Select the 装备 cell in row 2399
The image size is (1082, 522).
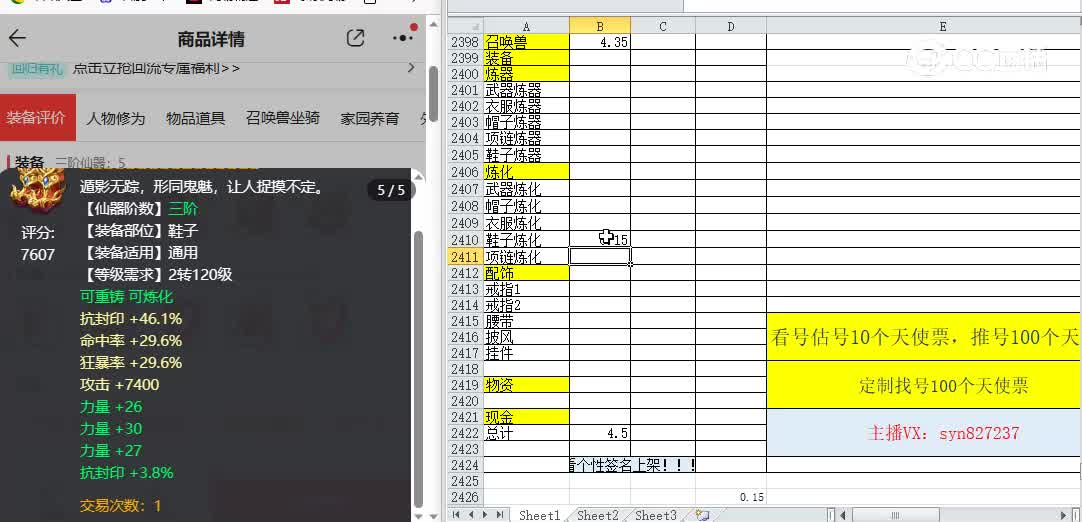coord(527,58)
